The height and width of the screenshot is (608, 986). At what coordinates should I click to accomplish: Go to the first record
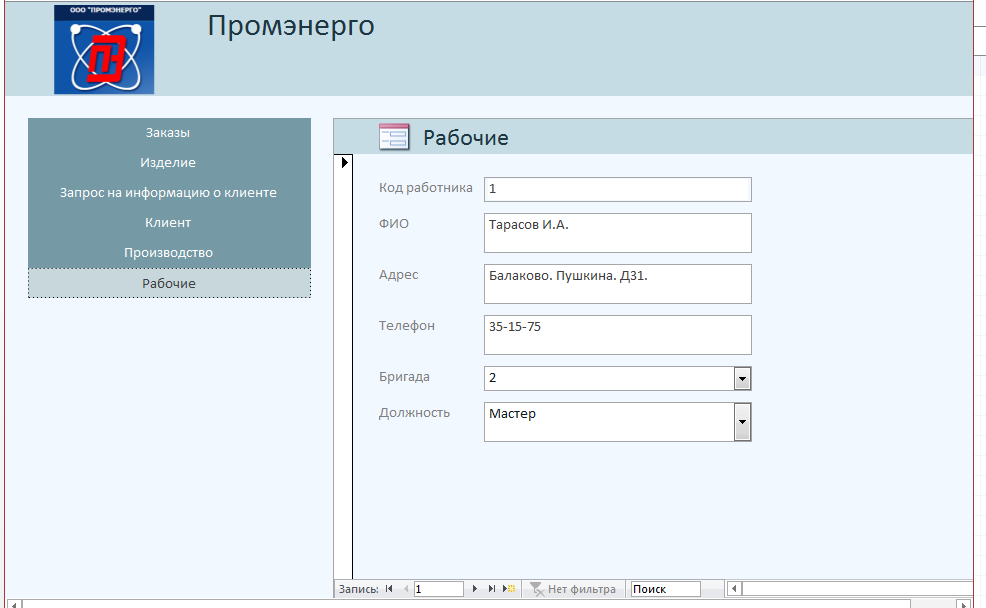tap(389, 590)
